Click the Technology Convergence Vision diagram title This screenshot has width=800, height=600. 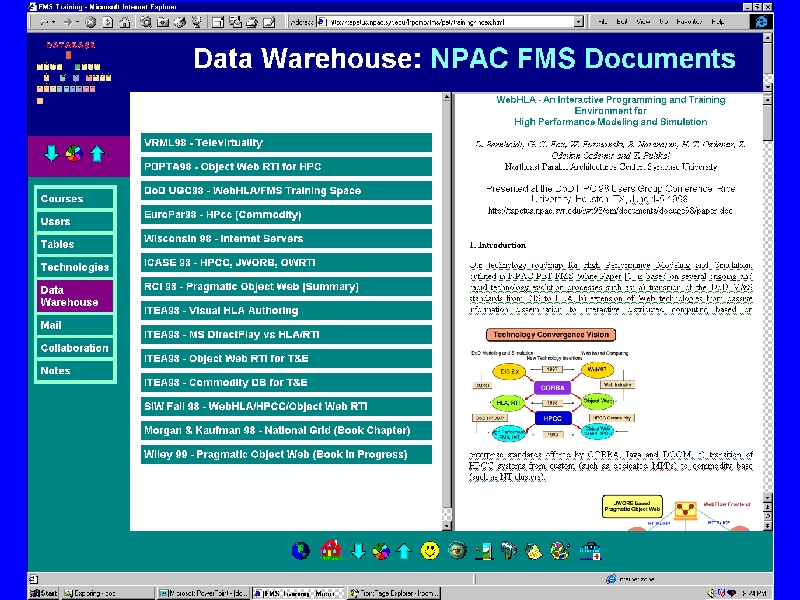click(551, 335)
